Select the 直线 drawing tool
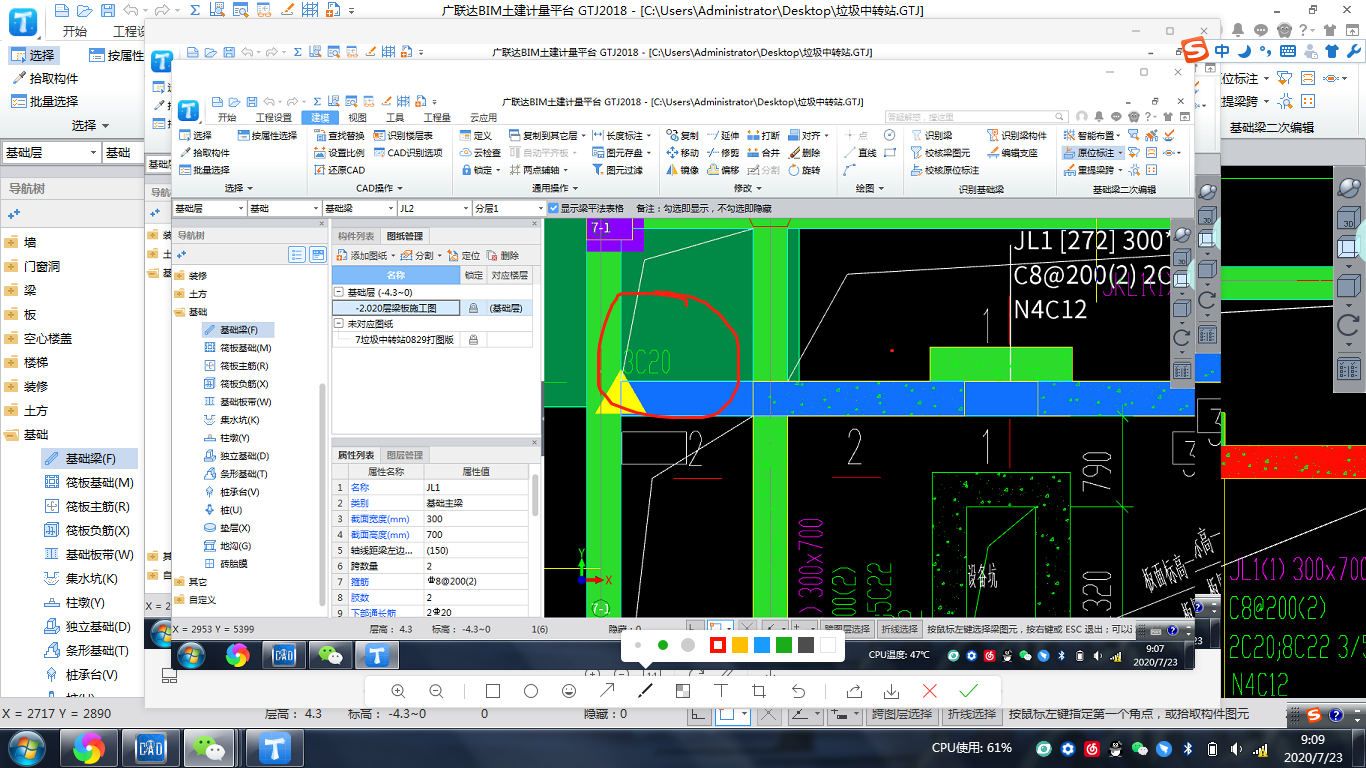This screenshot has width=1366, height=768. click(x=859, y=153)
